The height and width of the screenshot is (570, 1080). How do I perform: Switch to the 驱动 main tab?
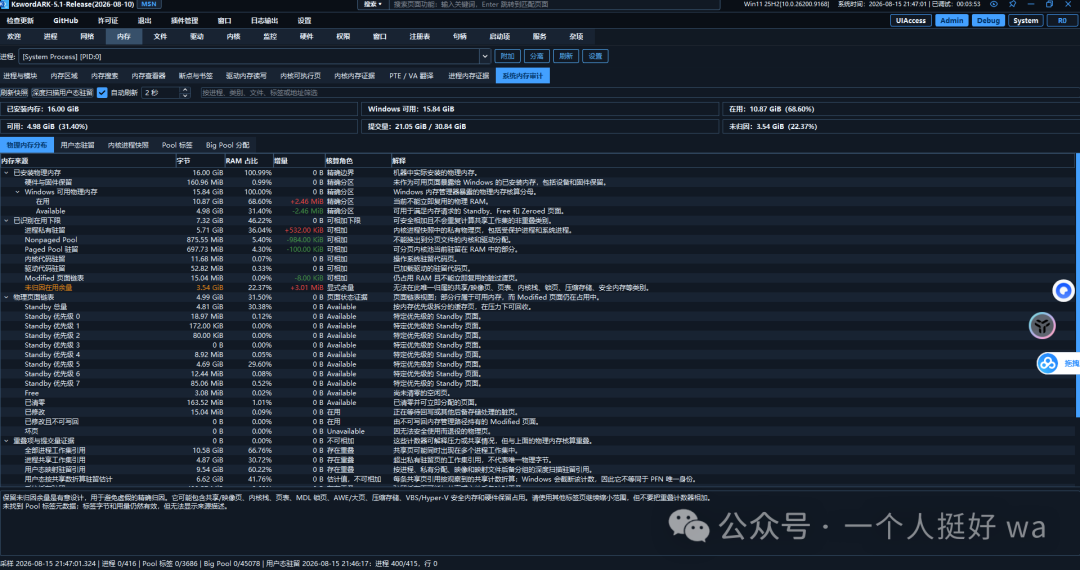pos(197,36)
